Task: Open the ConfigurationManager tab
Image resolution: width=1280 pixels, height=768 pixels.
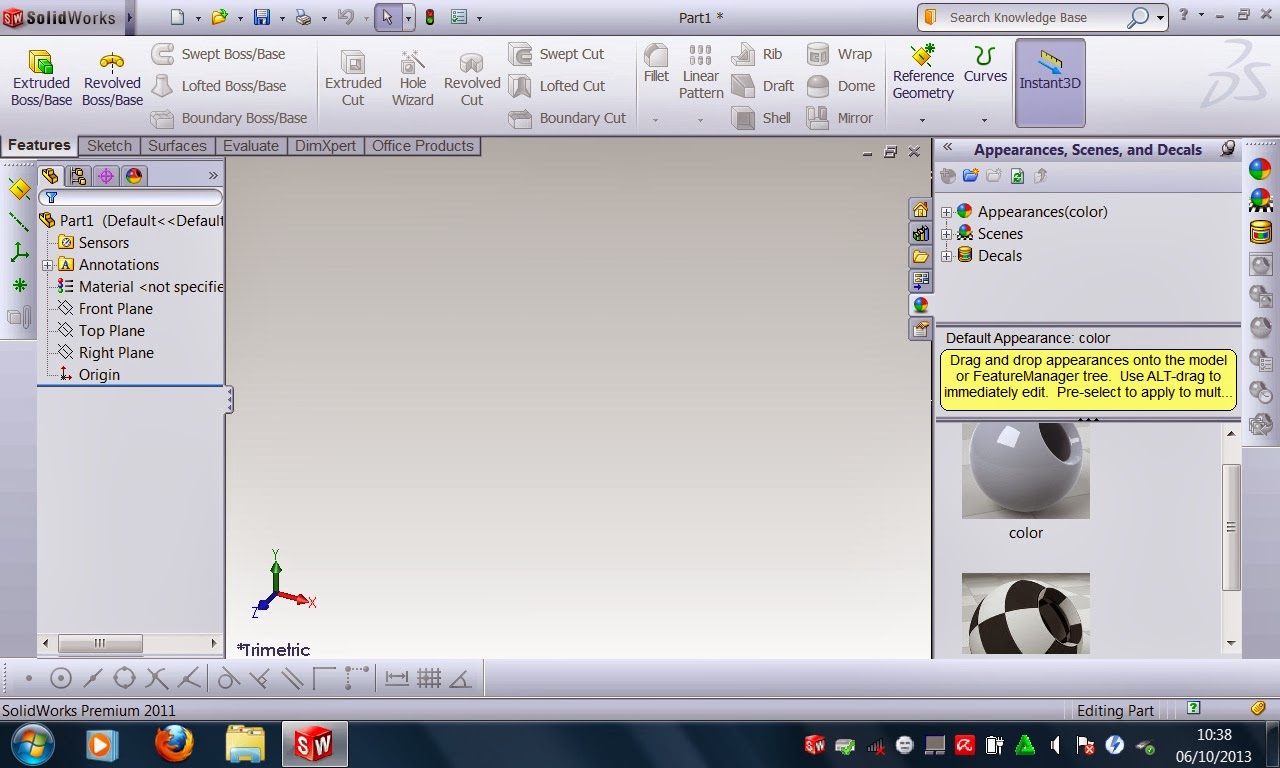Action: pos(106,176)
